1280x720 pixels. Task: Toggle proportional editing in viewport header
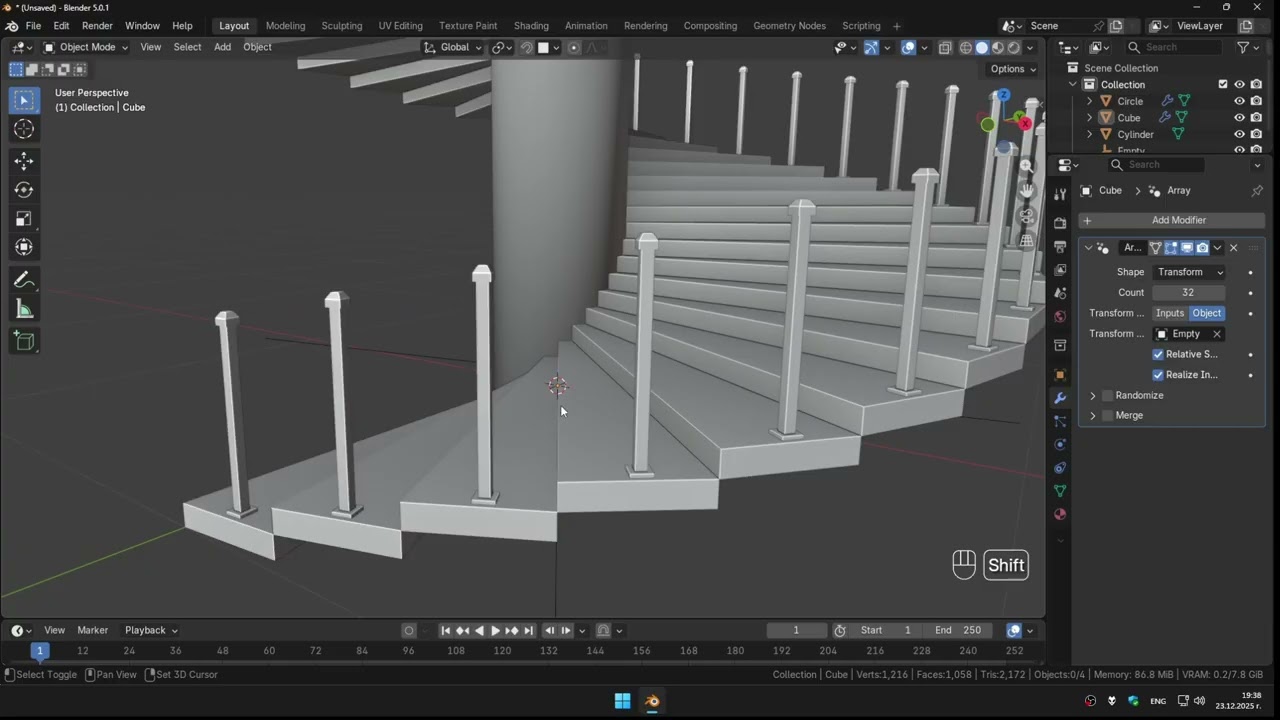tap(573, 47)
